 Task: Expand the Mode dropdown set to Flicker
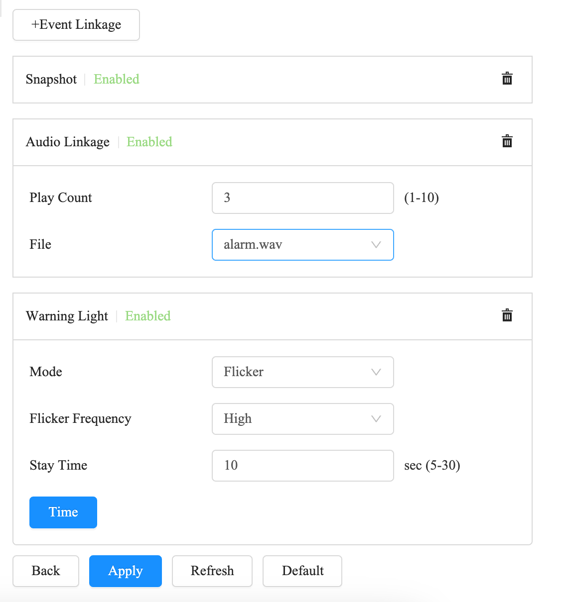click(303, 372)
